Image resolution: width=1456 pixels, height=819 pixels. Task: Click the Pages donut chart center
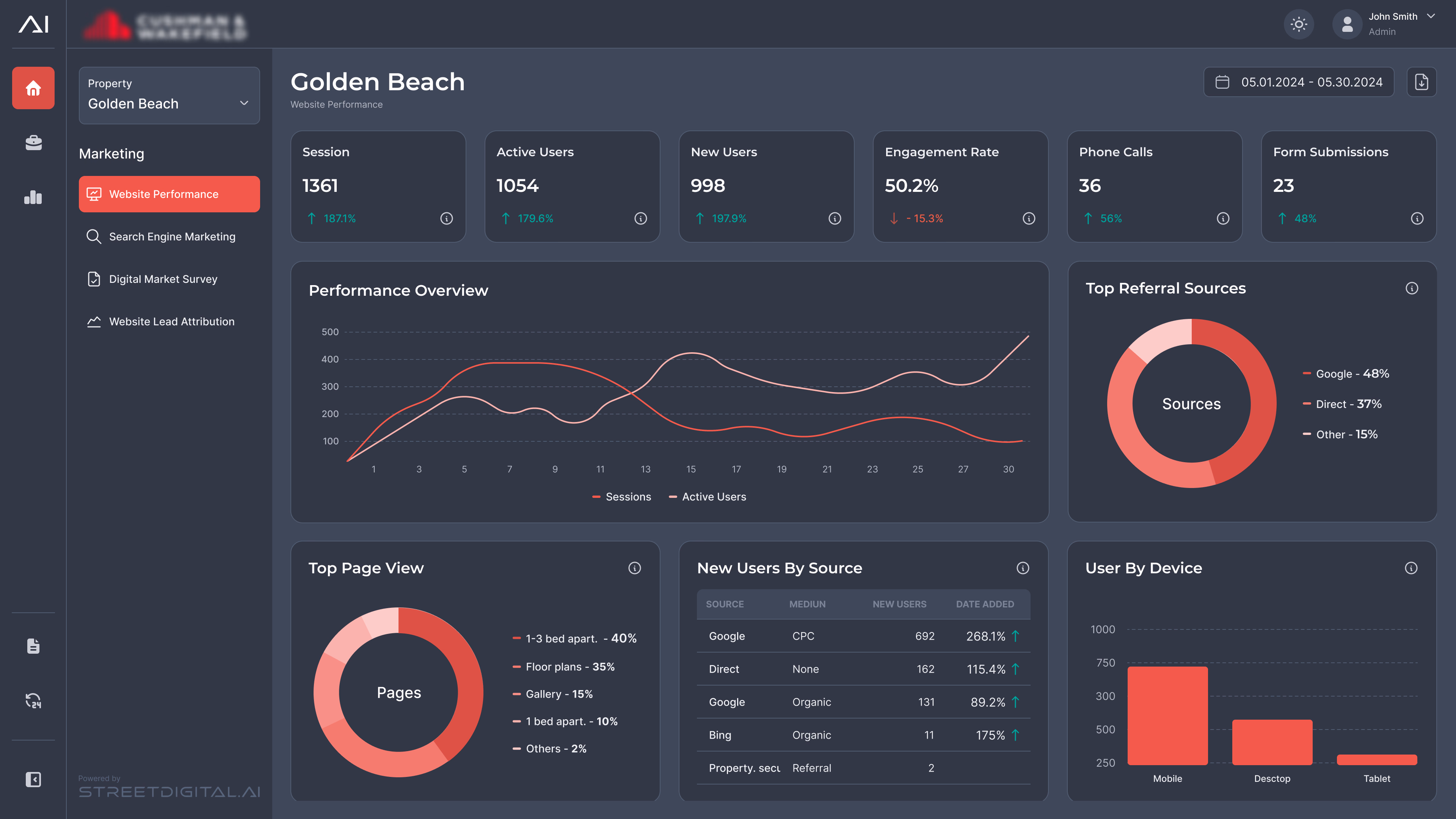(x=399, y=692)
